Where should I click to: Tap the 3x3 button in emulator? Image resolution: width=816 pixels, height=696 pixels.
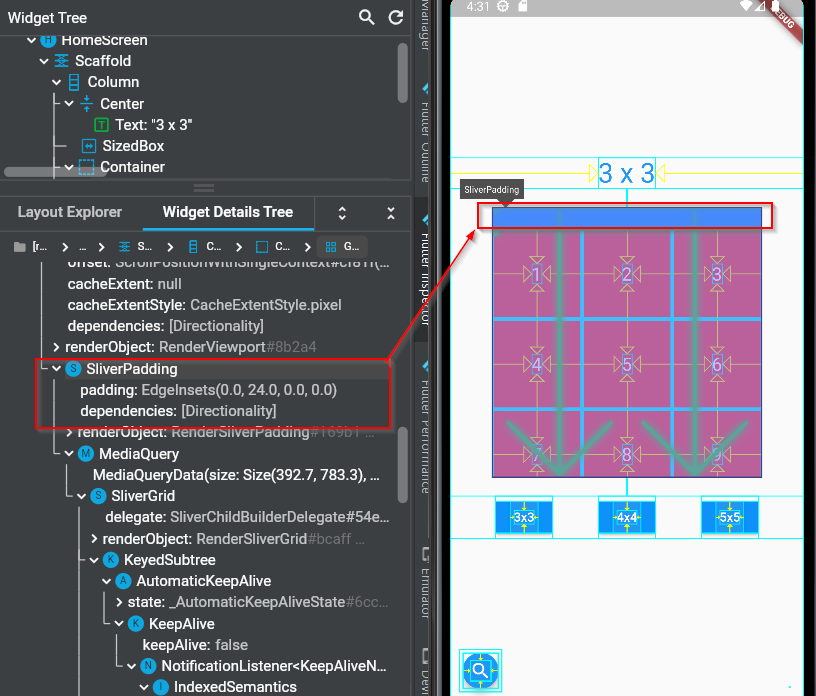coord(524,517)
